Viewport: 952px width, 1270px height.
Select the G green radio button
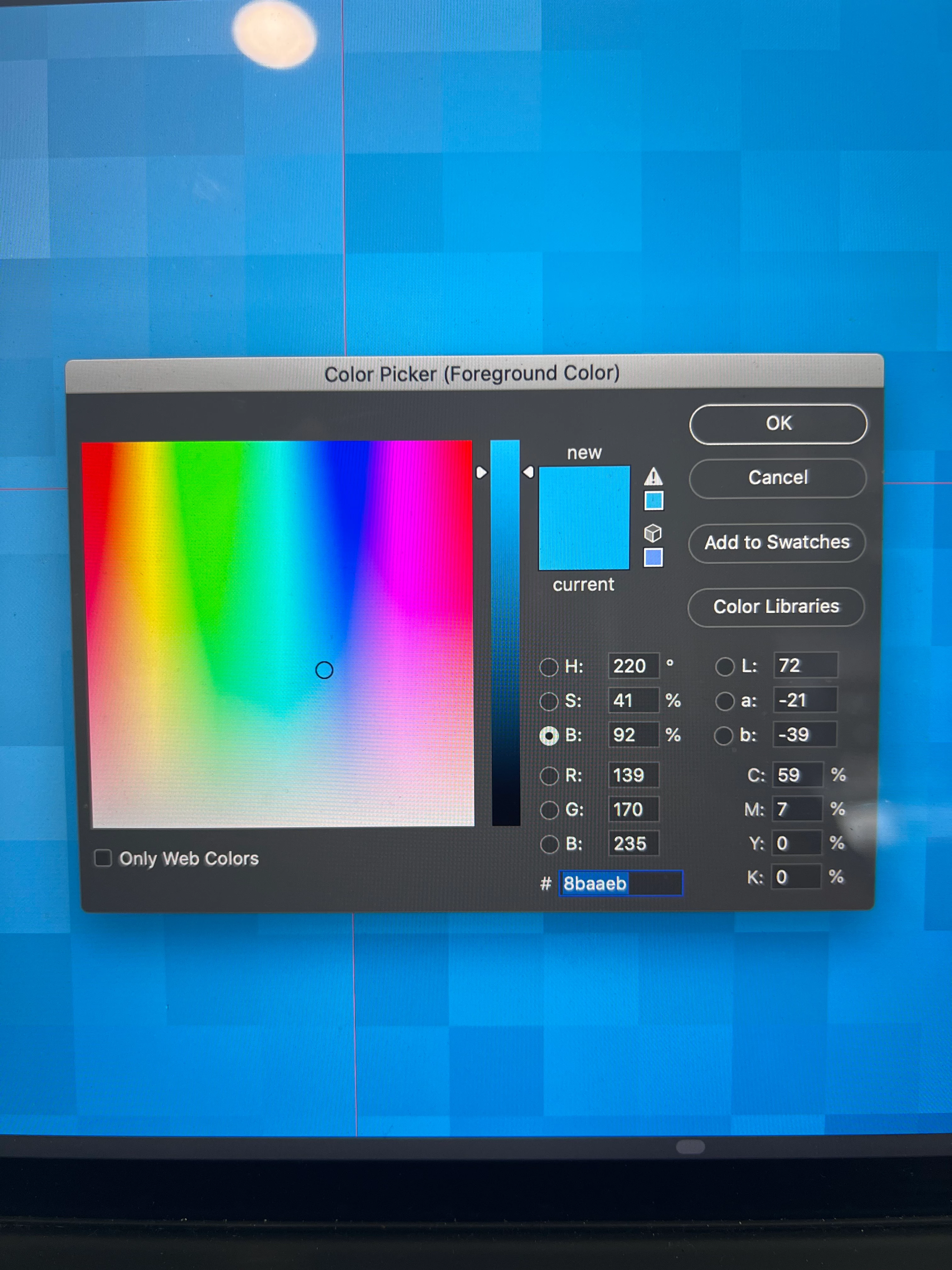point(549,810)
